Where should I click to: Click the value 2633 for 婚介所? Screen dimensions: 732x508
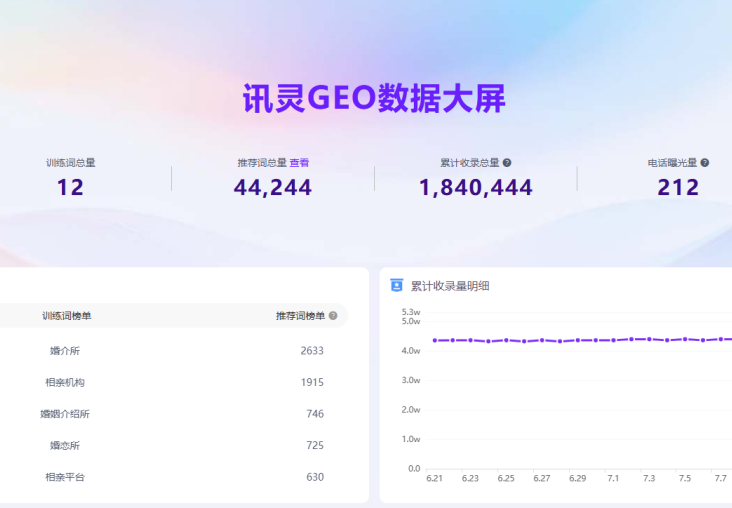(x=312, y=351)
